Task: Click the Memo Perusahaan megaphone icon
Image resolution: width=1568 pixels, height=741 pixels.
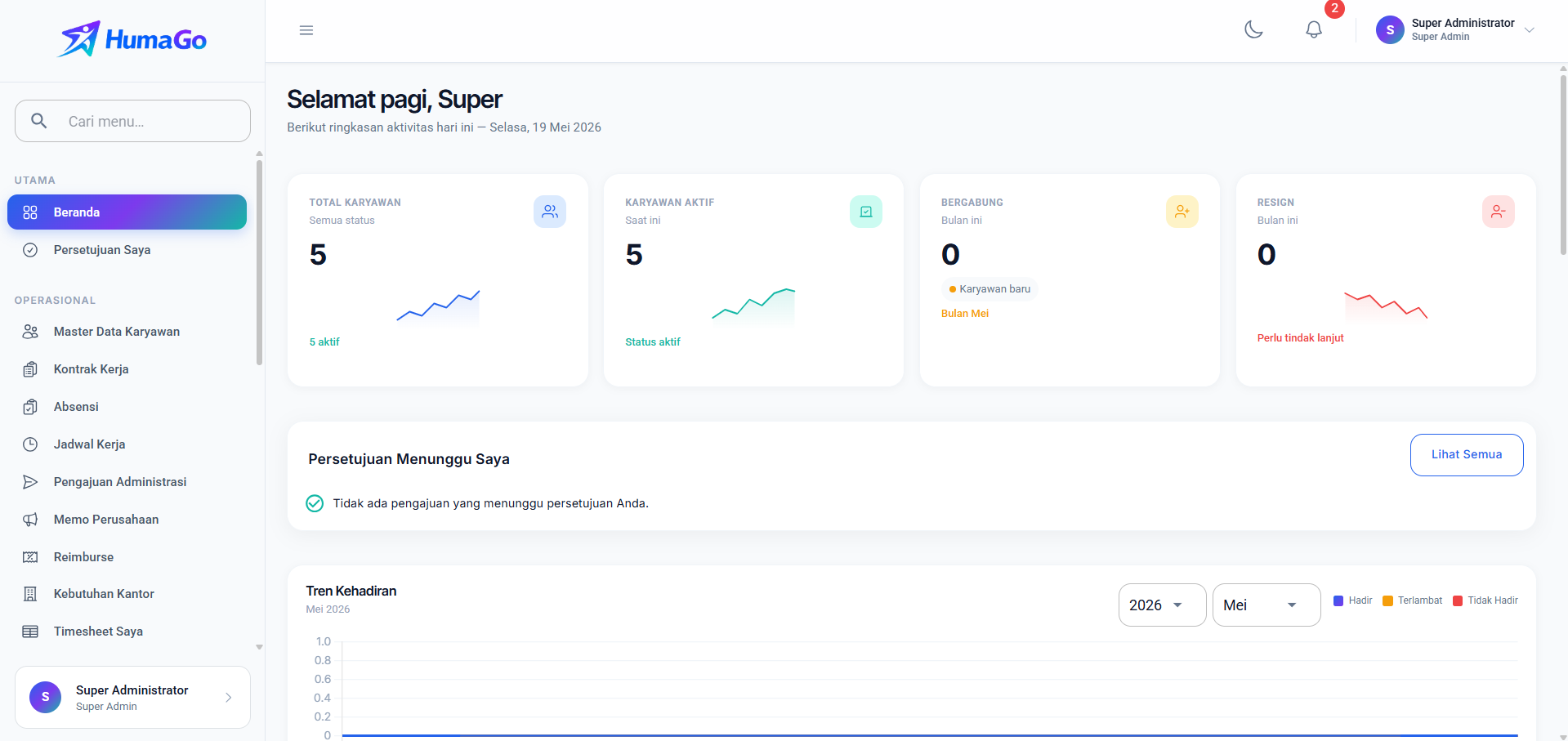Action: click(x=30, y=520)
